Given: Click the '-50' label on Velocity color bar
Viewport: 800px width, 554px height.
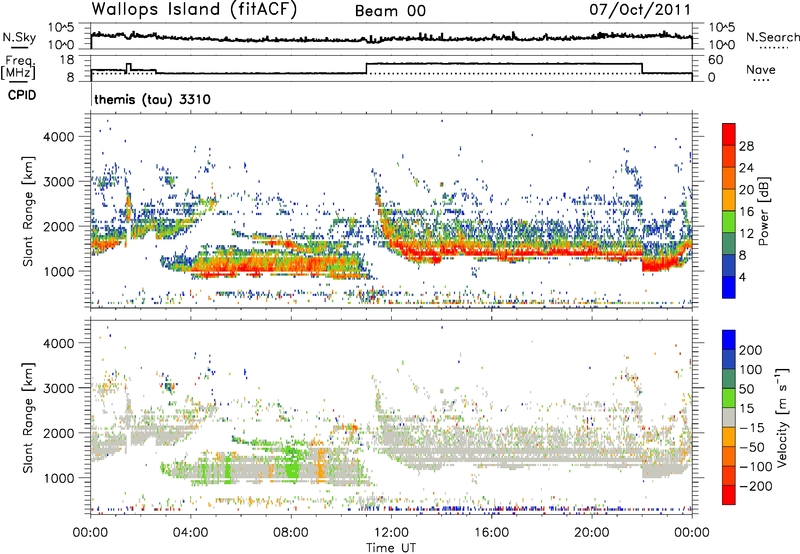Looking at the screenshot, I should (x=752, y=447).
